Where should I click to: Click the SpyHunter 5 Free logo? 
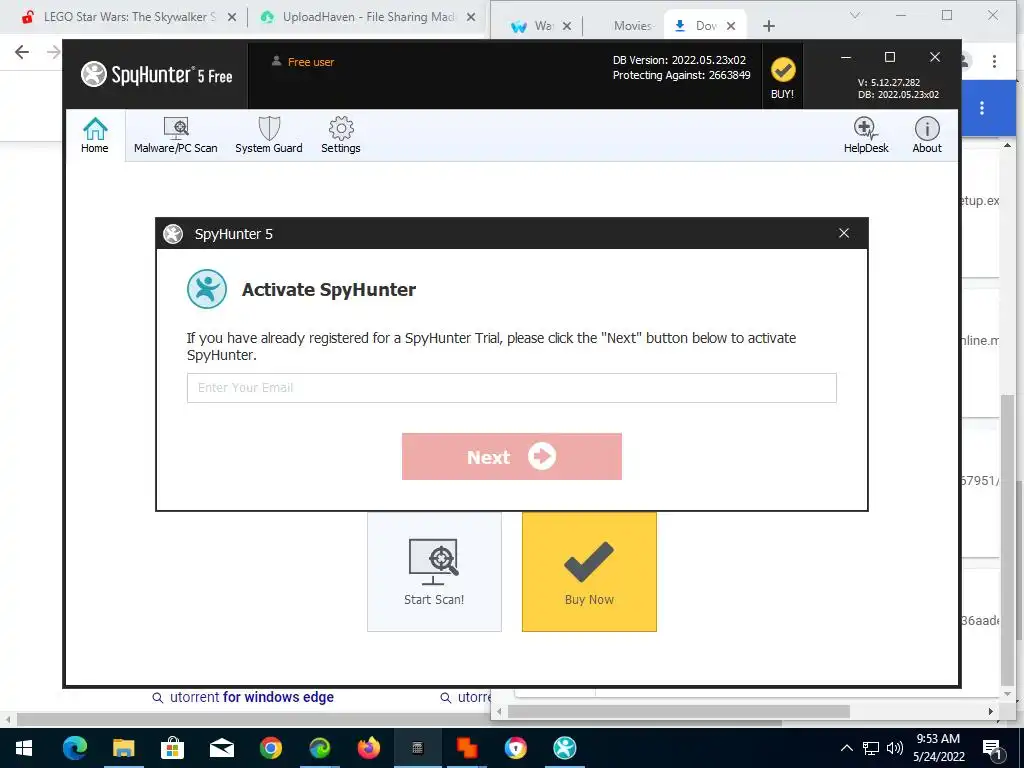[157, 74]
